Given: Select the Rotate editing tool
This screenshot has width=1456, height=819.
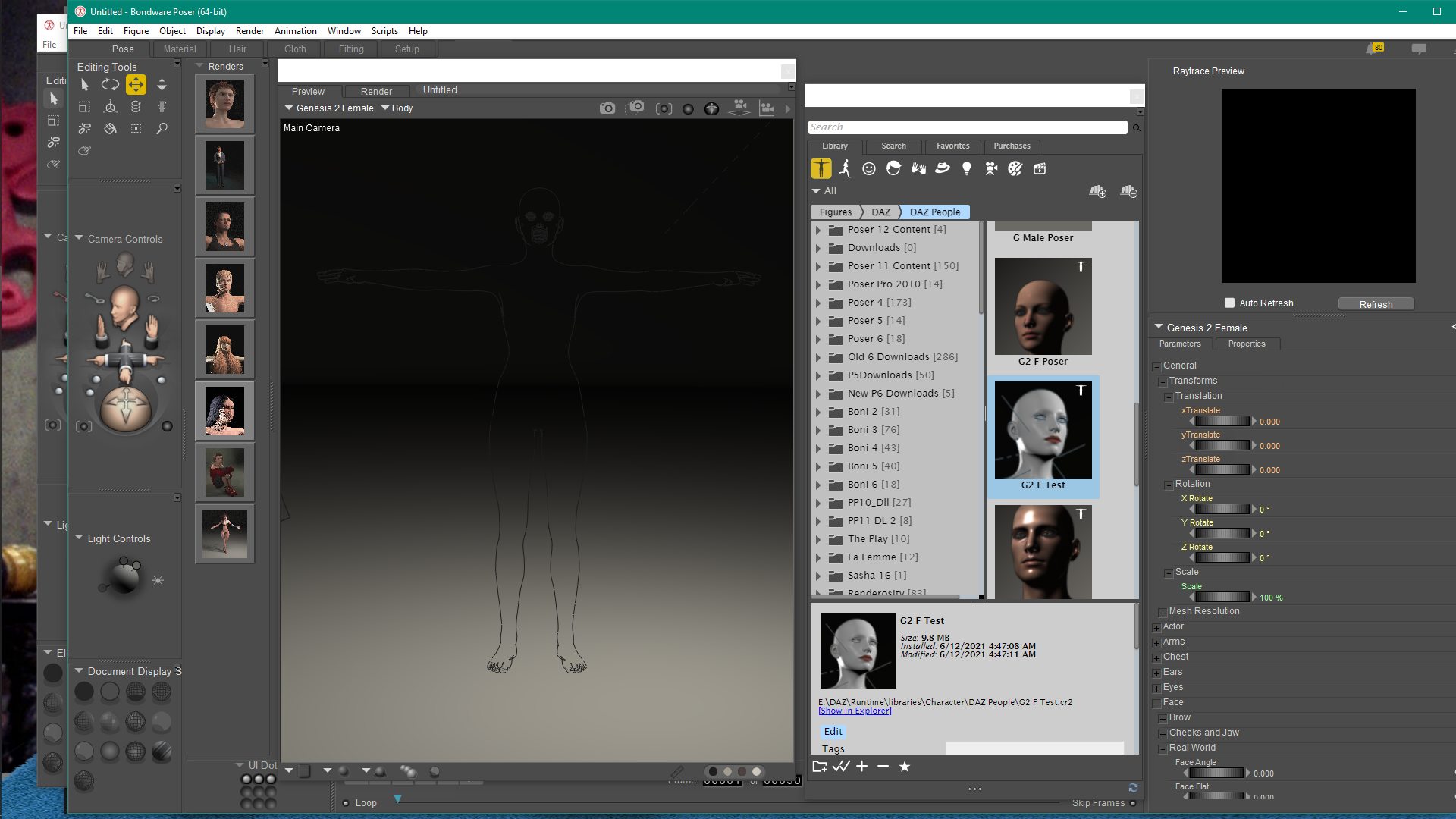Looking at the screenshot, I should point(110,85).
